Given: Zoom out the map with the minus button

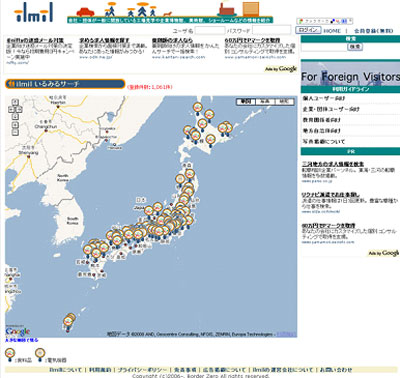Looking at the screenshot, I should point(15,132).
